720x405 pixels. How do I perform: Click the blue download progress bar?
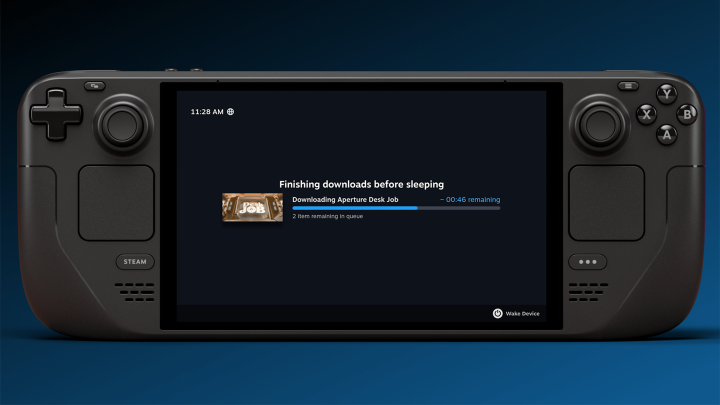tap(396, 208)
